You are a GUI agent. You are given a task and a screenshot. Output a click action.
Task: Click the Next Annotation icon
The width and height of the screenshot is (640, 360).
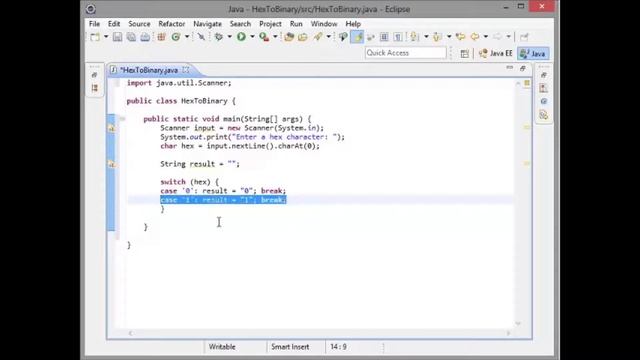coord(414,37)
